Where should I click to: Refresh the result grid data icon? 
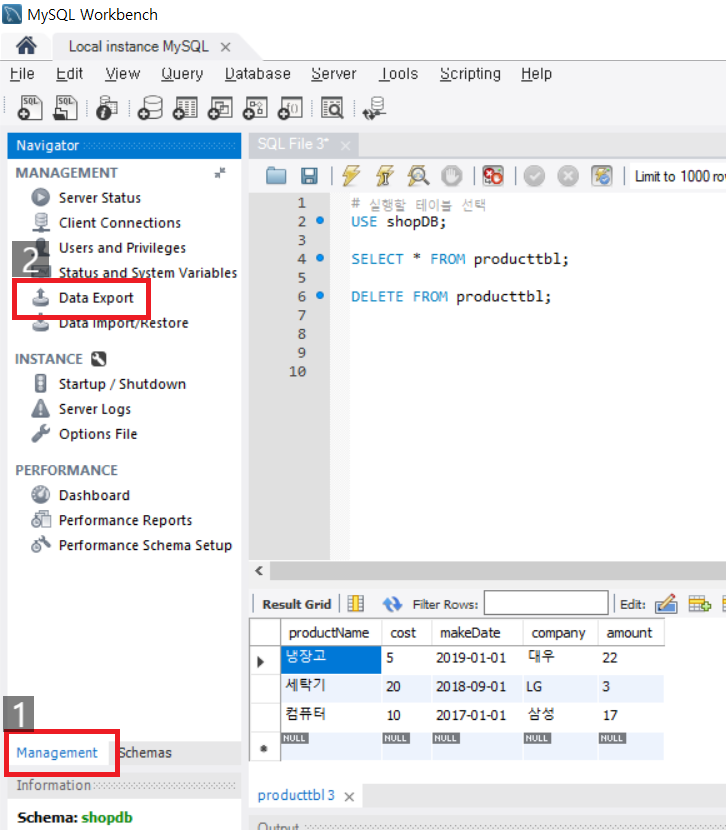coord(392,603)
